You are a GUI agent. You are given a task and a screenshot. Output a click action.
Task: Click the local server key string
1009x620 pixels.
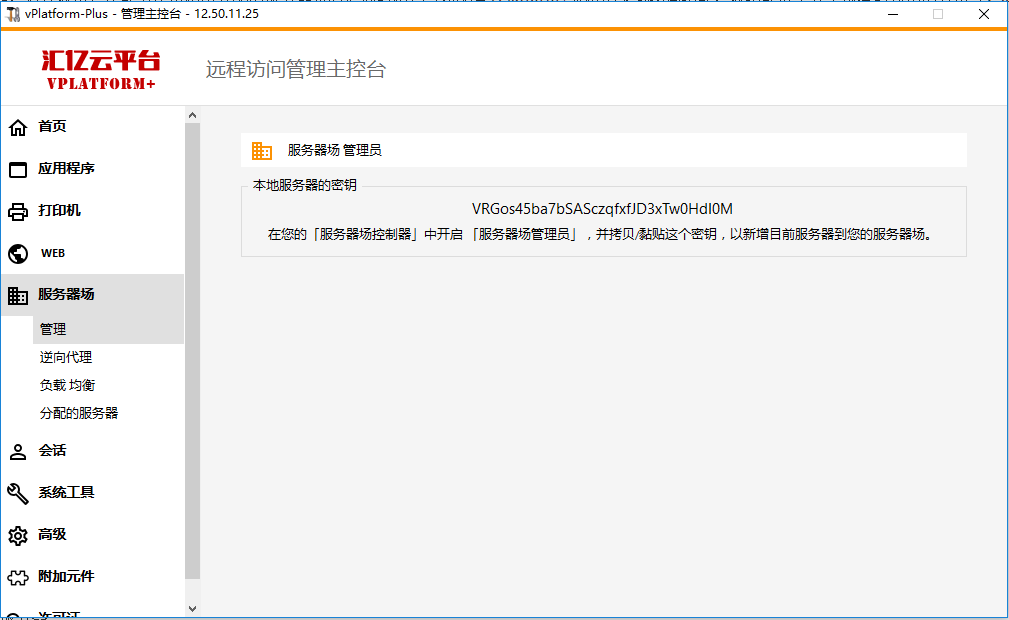602,209
